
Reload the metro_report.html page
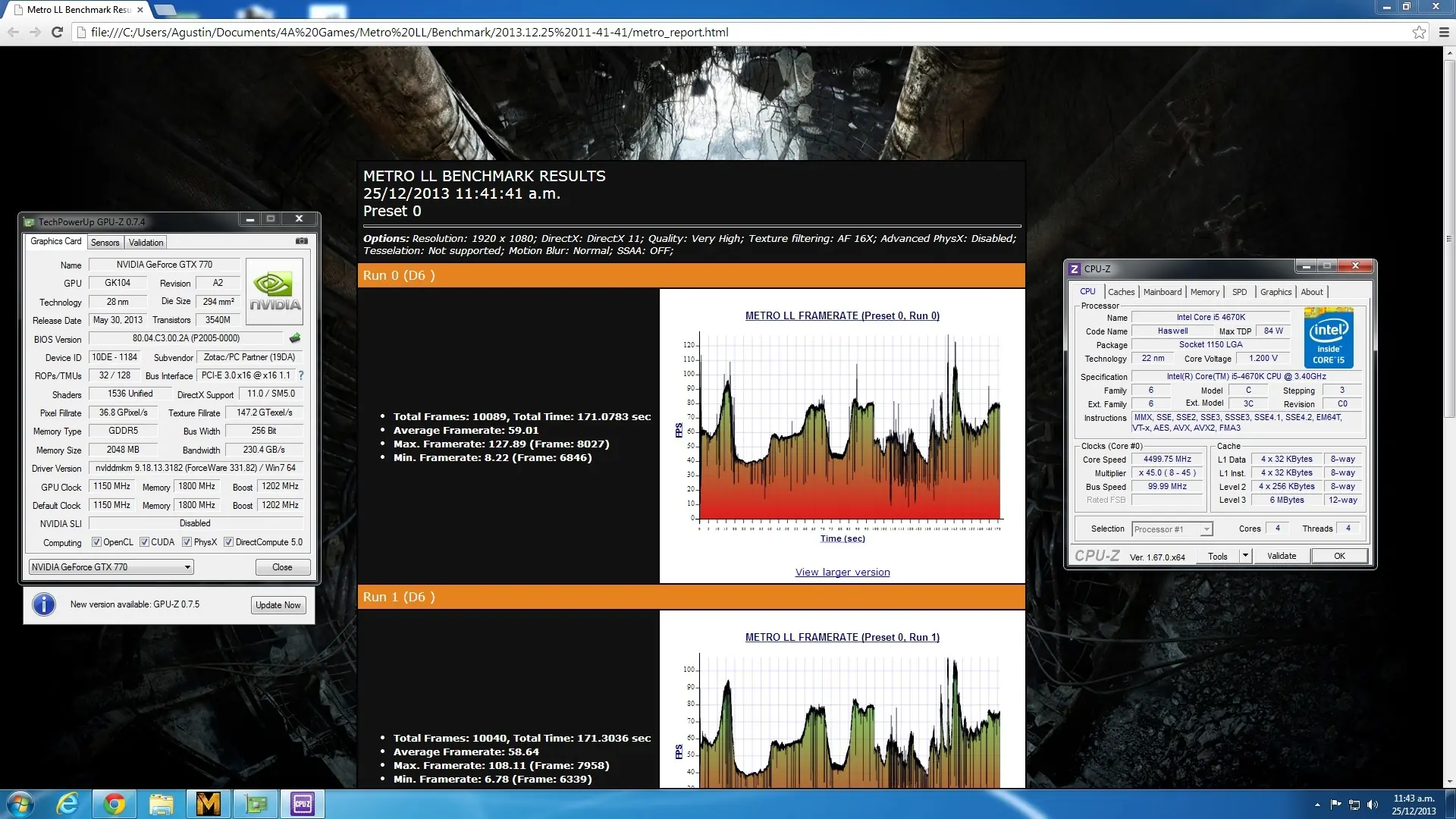tap(57, 32)
